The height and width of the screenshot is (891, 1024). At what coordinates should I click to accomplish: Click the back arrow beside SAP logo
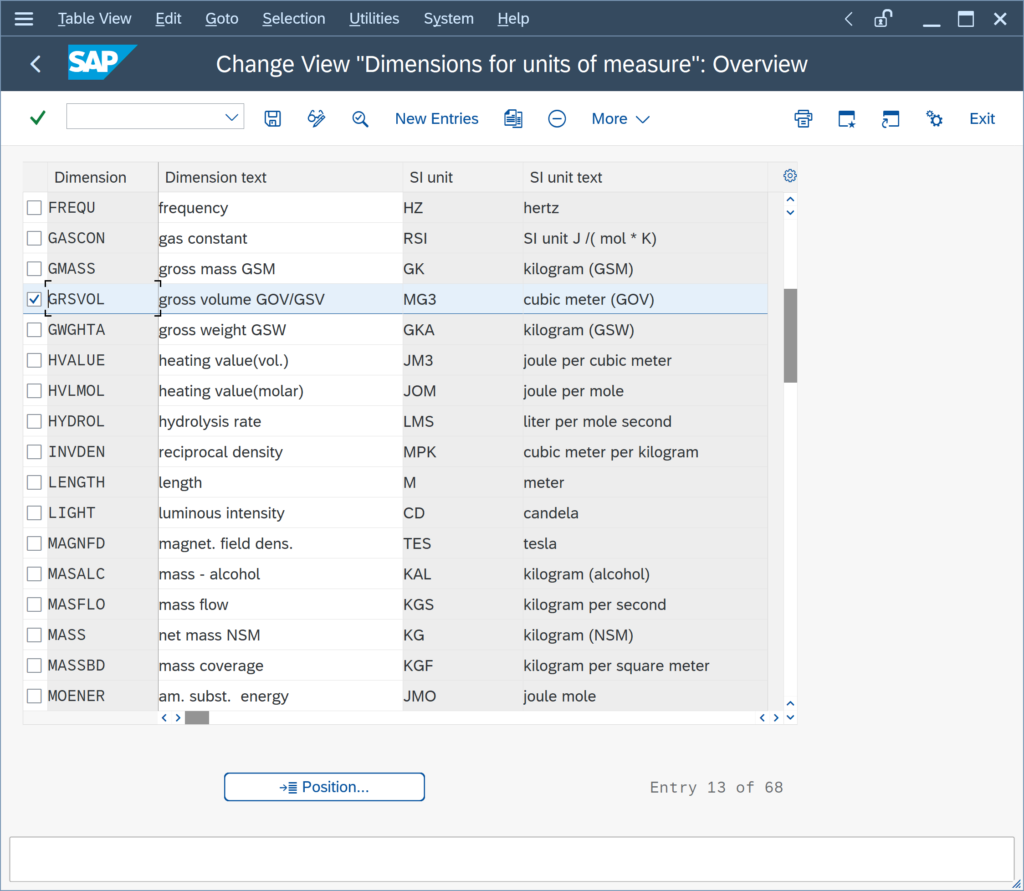coord(35,63)
